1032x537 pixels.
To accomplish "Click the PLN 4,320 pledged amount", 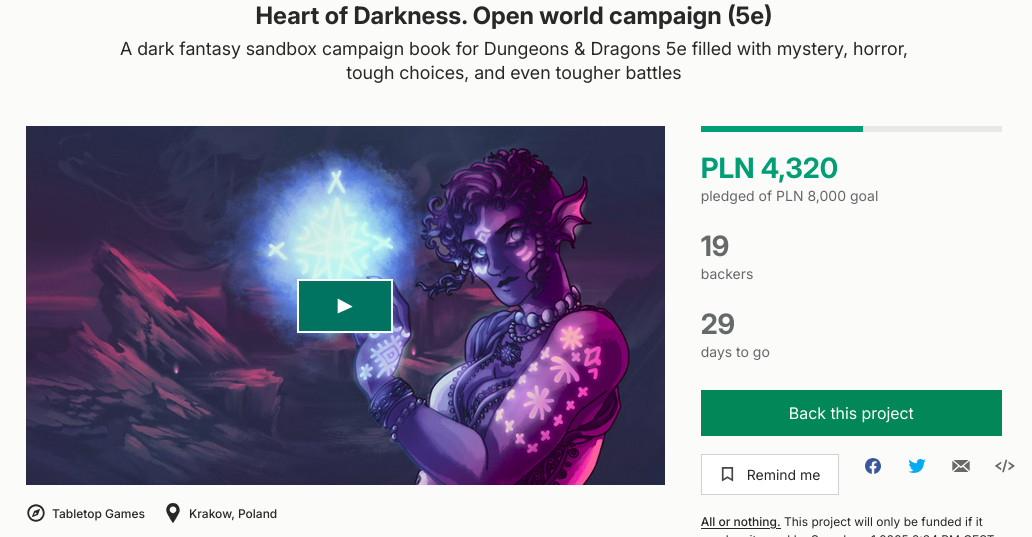I will pyautogui.click(x=769, y=168).
